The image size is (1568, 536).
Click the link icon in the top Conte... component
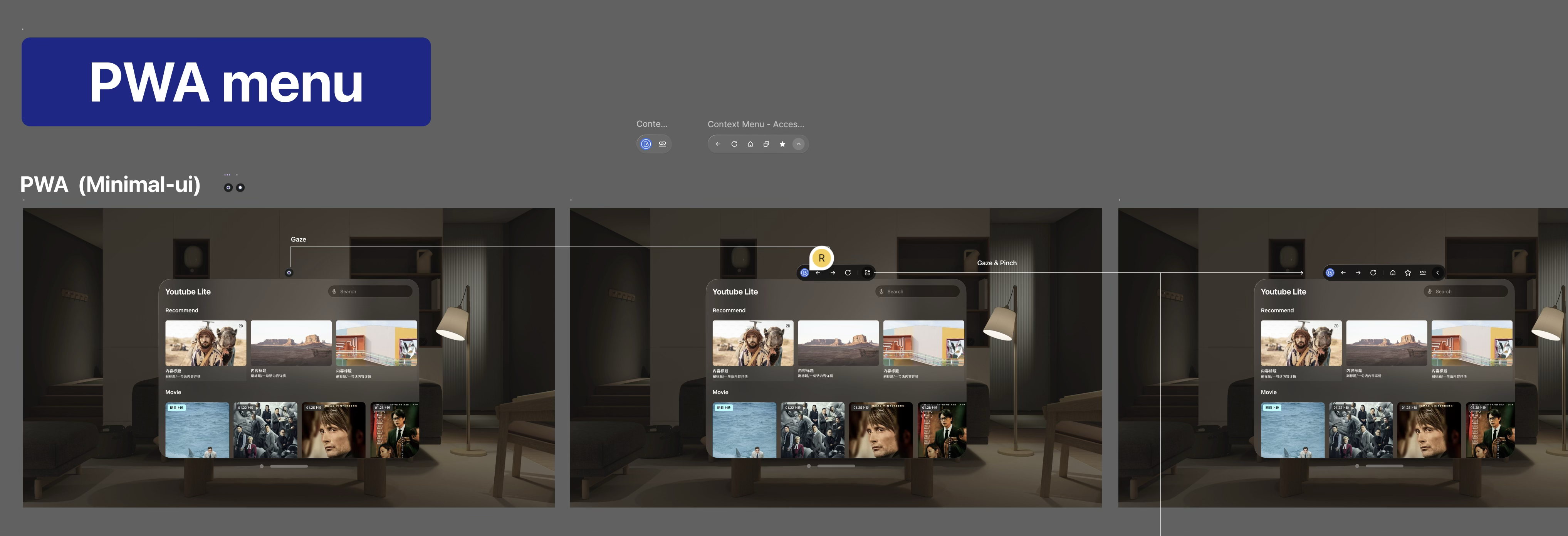coord(662,144)
